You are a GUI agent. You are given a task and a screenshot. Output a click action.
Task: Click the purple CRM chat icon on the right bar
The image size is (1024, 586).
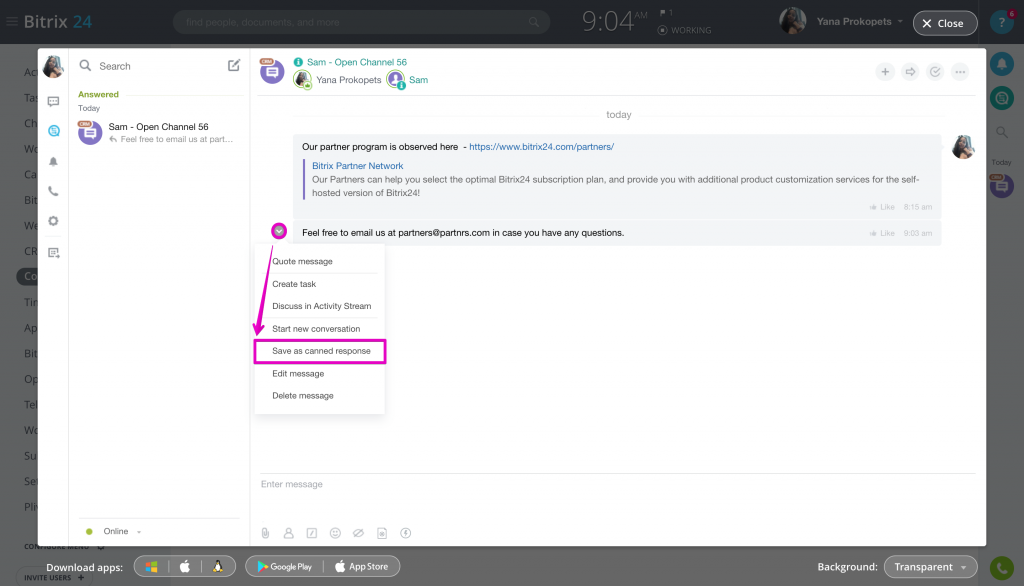1002,185
